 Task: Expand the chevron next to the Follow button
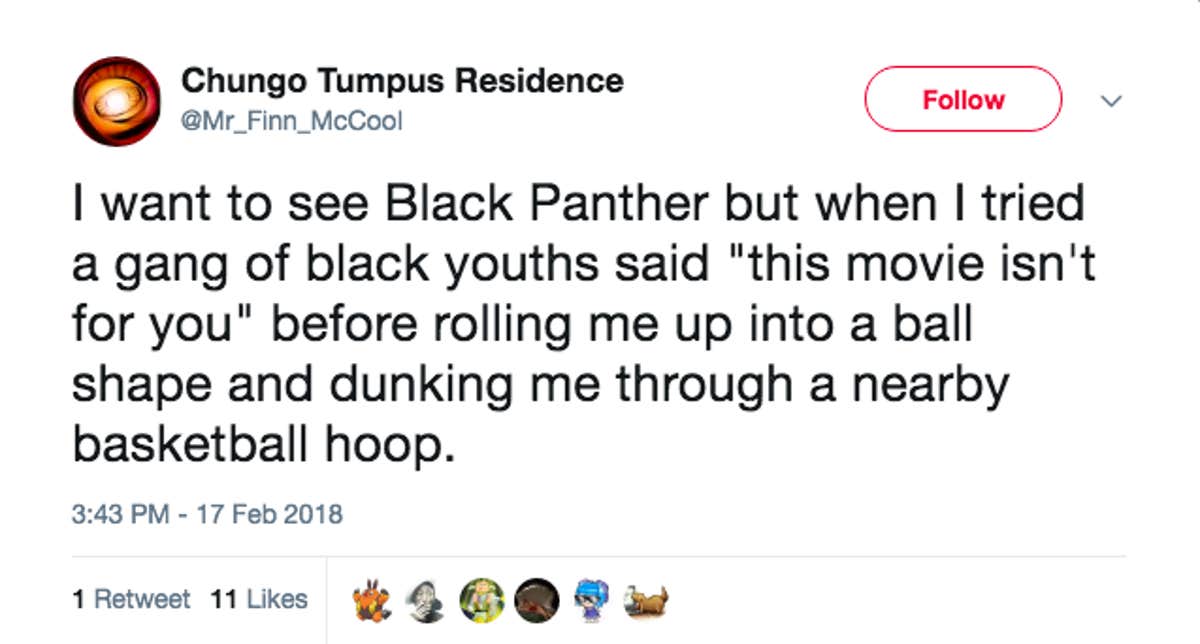1110,100
